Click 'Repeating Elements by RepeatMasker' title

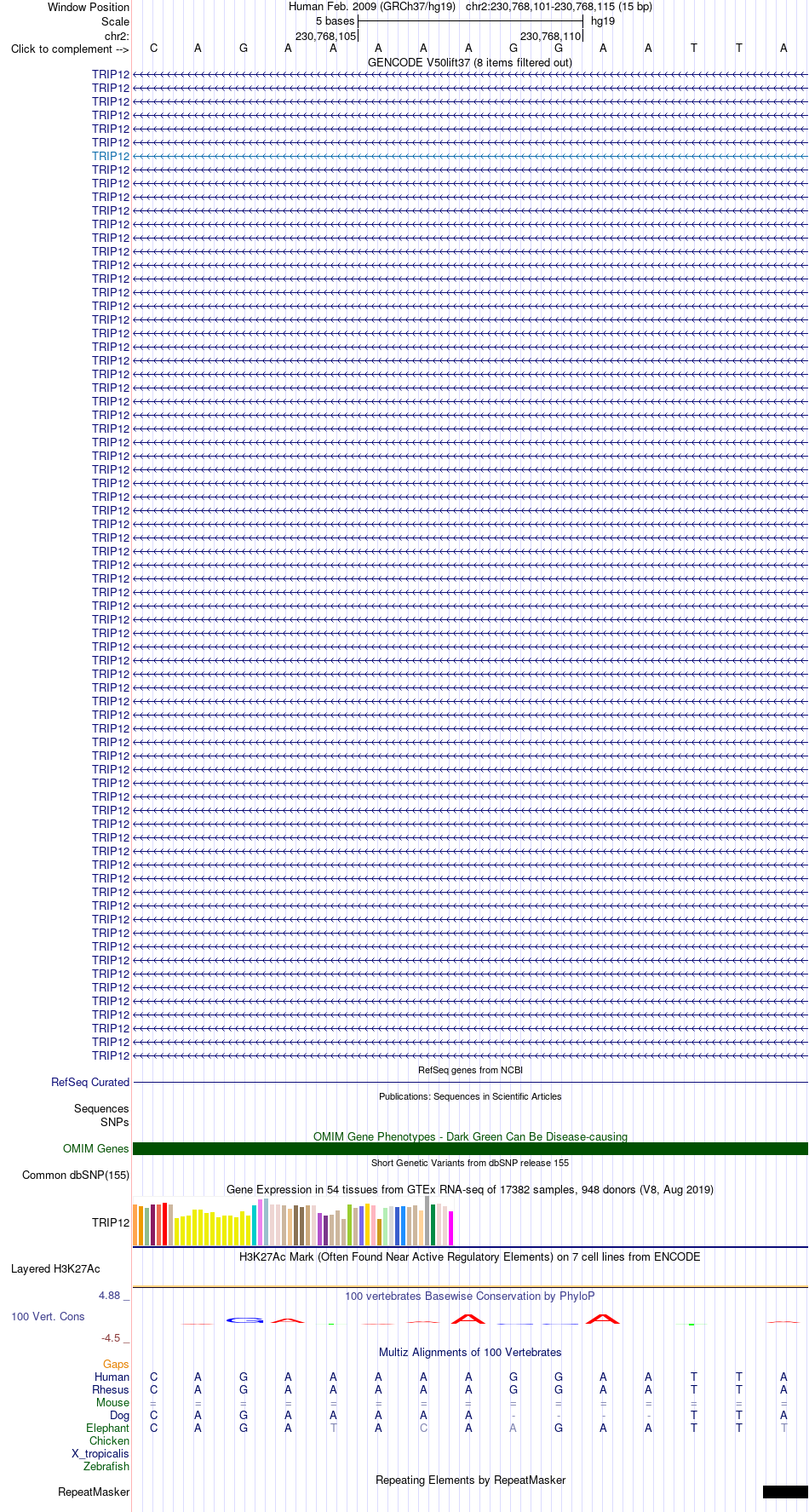click(x=470, y=1480)
